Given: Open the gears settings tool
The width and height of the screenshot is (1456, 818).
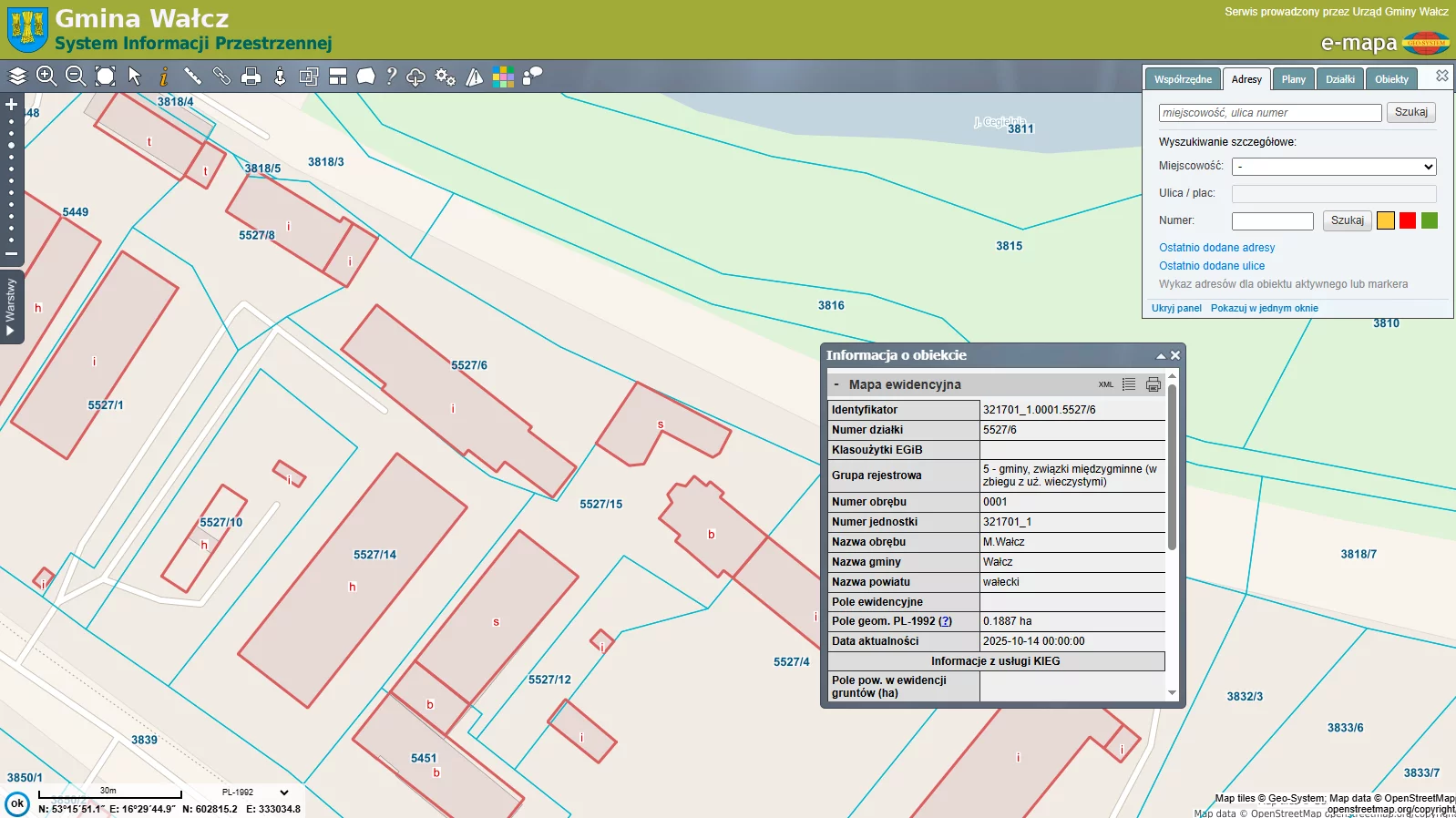Looking at the screenshot, I should 445,77.
